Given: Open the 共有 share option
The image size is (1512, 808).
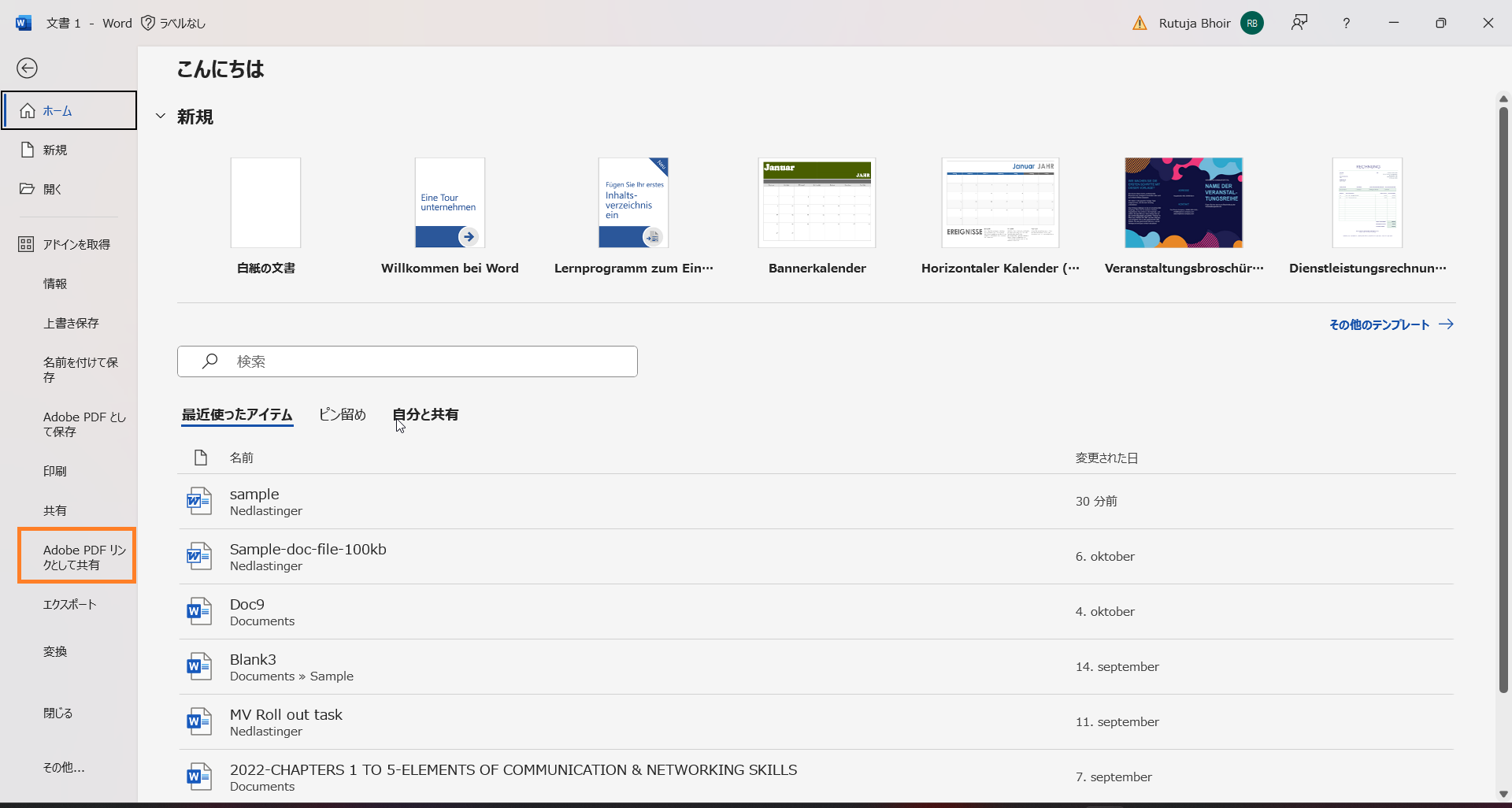Looking at the screenshot, I should coord(69,510).
